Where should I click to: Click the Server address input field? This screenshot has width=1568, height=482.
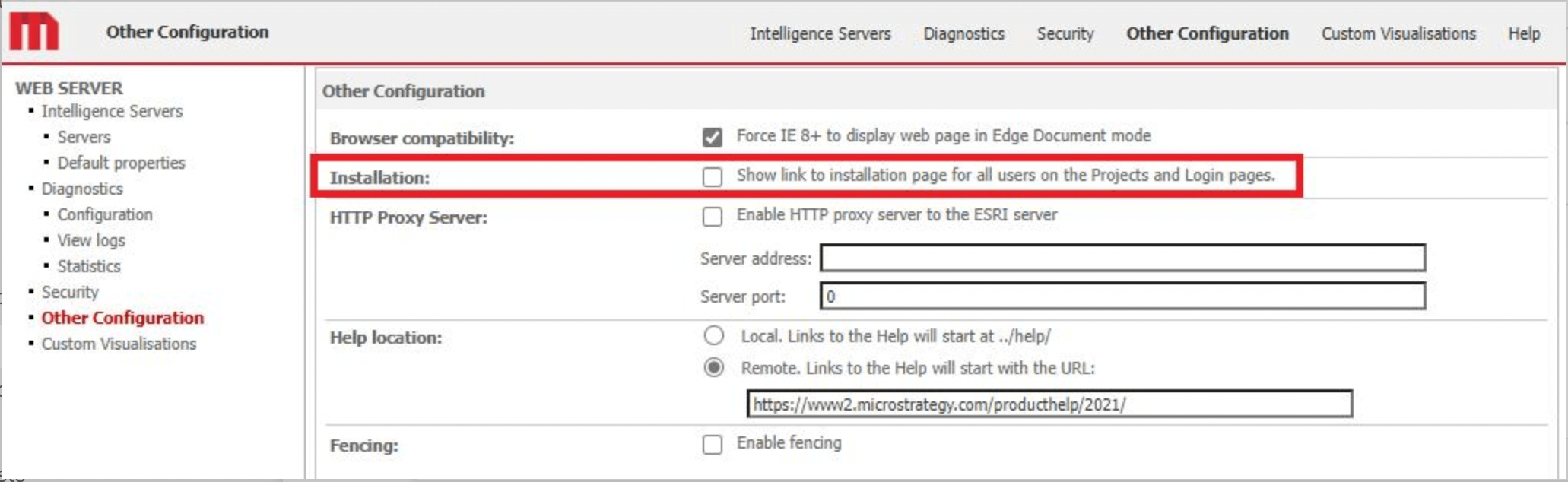tap(1122, 258)
